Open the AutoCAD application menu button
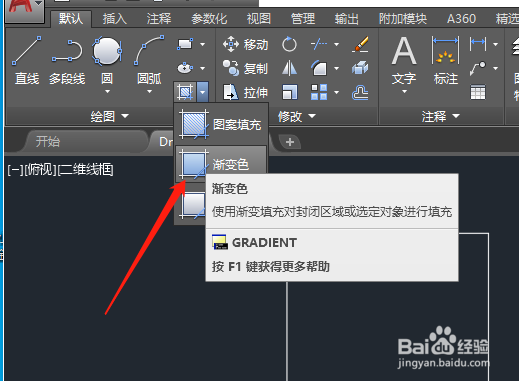Image resolution: width=519 pixels, height=381 pixels. tap(24, 10)
